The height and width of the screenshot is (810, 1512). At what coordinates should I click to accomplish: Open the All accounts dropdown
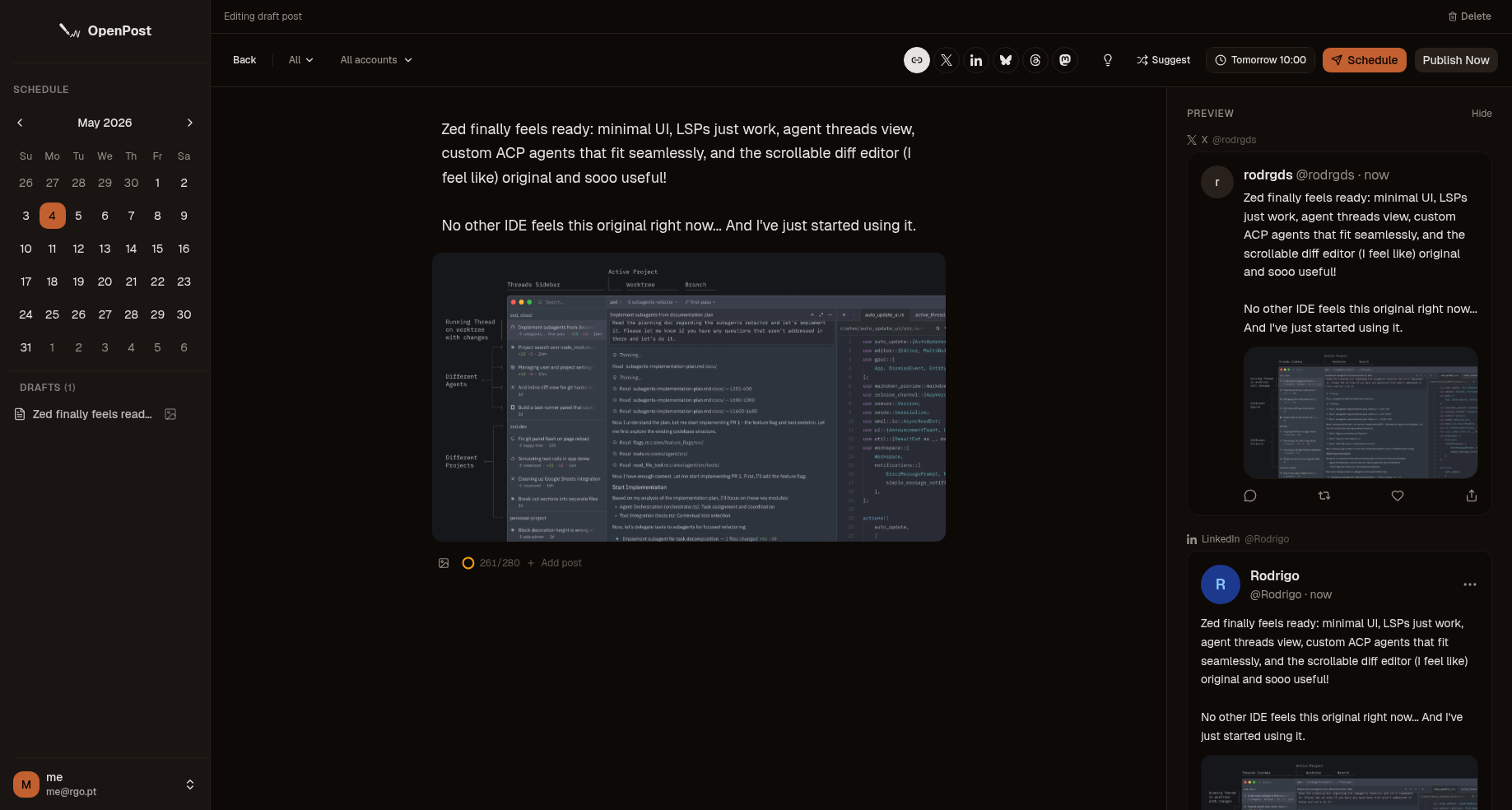[376, 60]
